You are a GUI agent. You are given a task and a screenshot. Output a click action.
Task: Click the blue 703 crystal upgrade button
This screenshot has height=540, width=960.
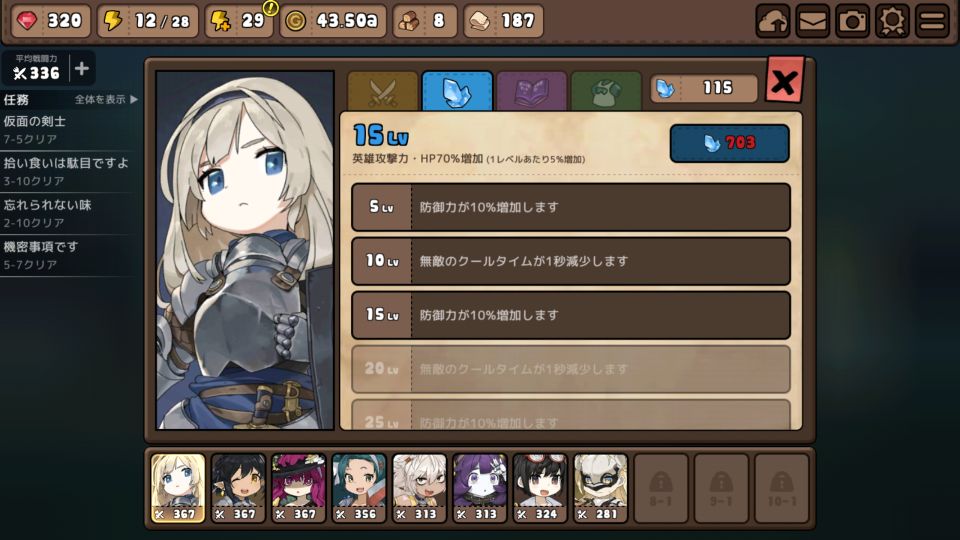click(729, 143)
